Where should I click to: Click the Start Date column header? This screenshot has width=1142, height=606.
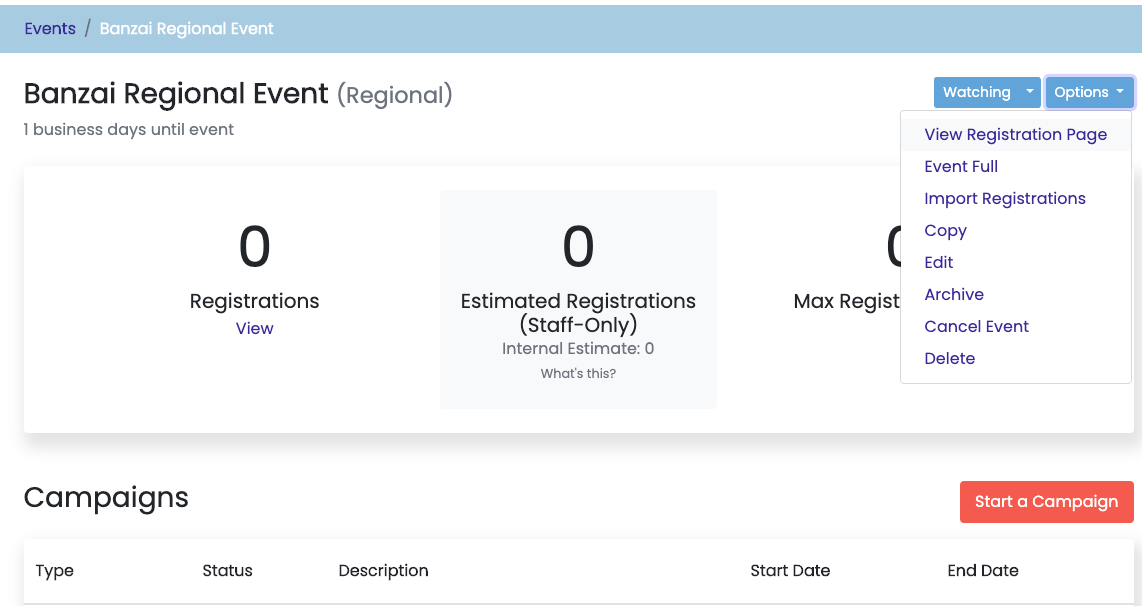pos(790,571)
